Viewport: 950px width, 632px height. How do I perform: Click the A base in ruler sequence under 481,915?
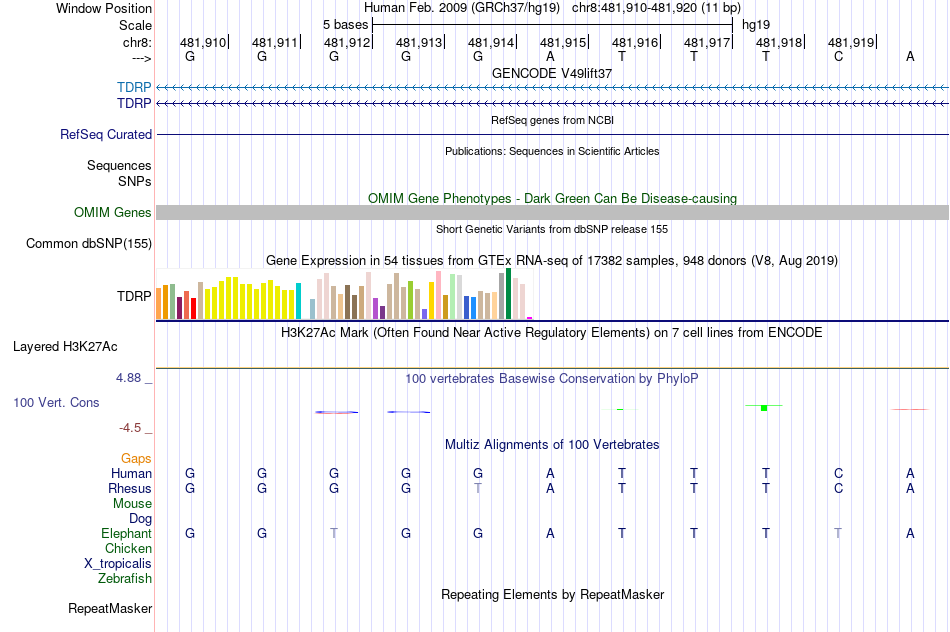pyautogui.click(x=550, y=56)
